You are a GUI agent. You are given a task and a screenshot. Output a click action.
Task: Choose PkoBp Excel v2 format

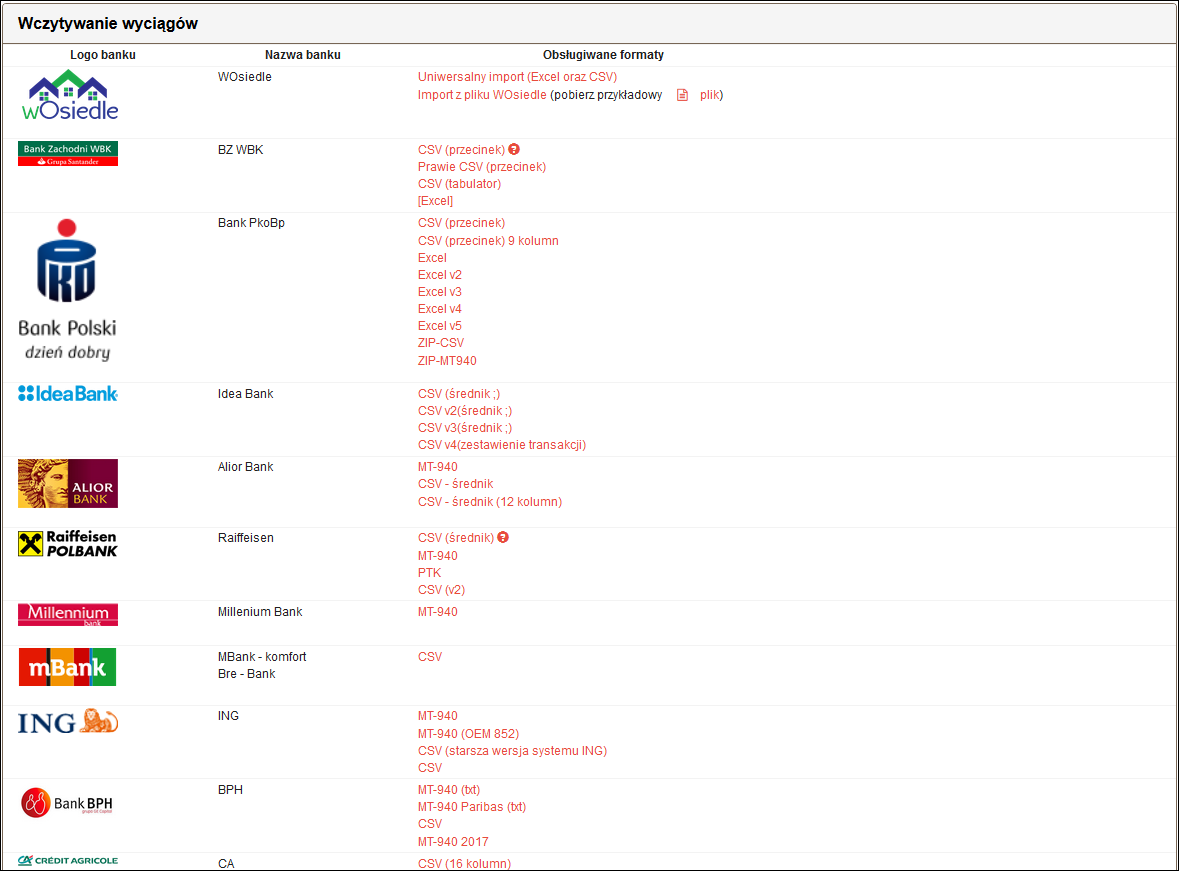pyautogui.click(x=440, y=275)
